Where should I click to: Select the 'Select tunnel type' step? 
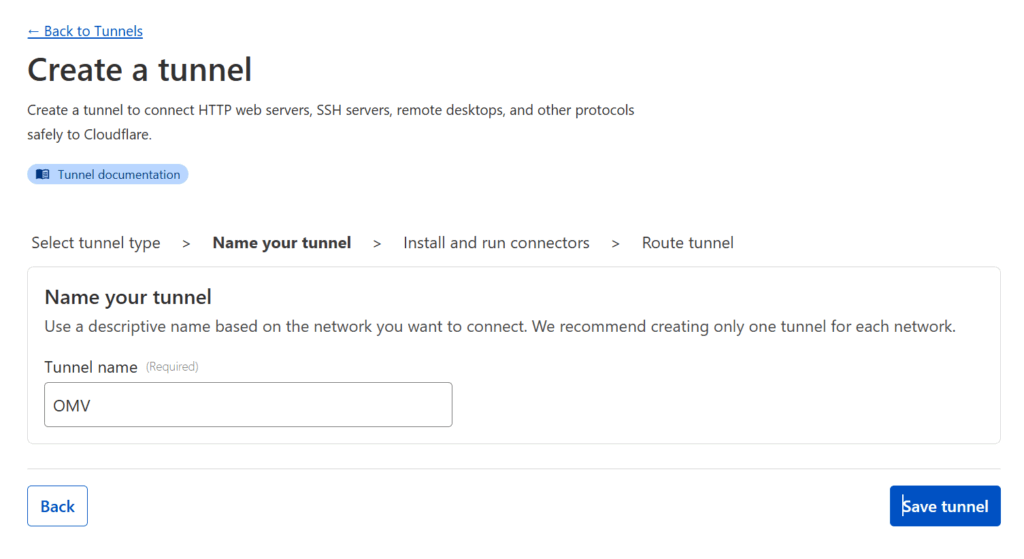click(96, 243)
